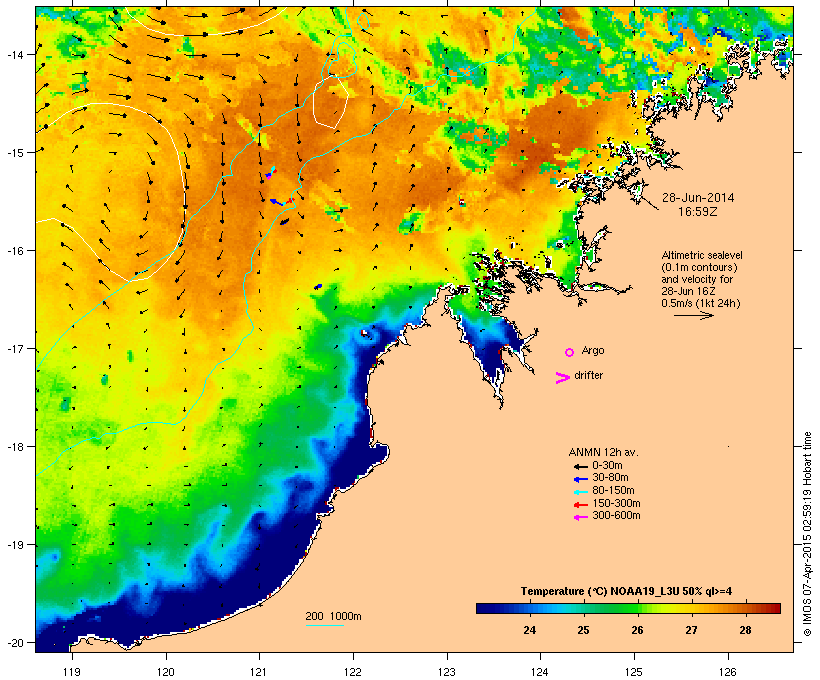Click the colorbar tick label 26
820x680 pixels.
(x=637, y=630)
